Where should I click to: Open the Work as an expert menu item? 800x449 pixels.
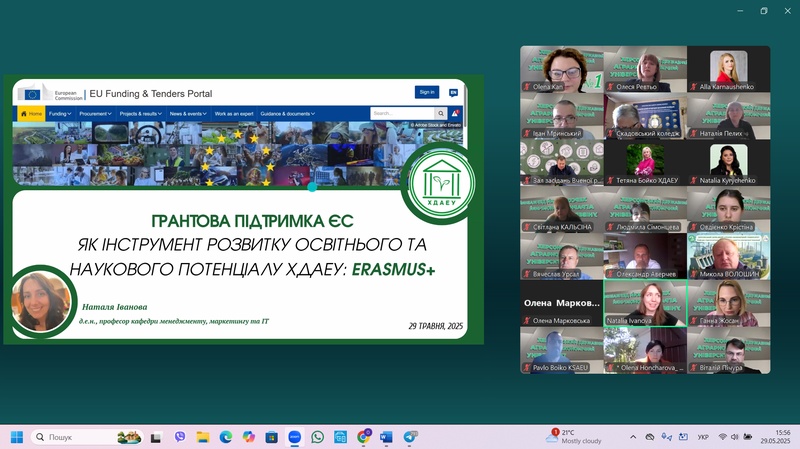234,114
